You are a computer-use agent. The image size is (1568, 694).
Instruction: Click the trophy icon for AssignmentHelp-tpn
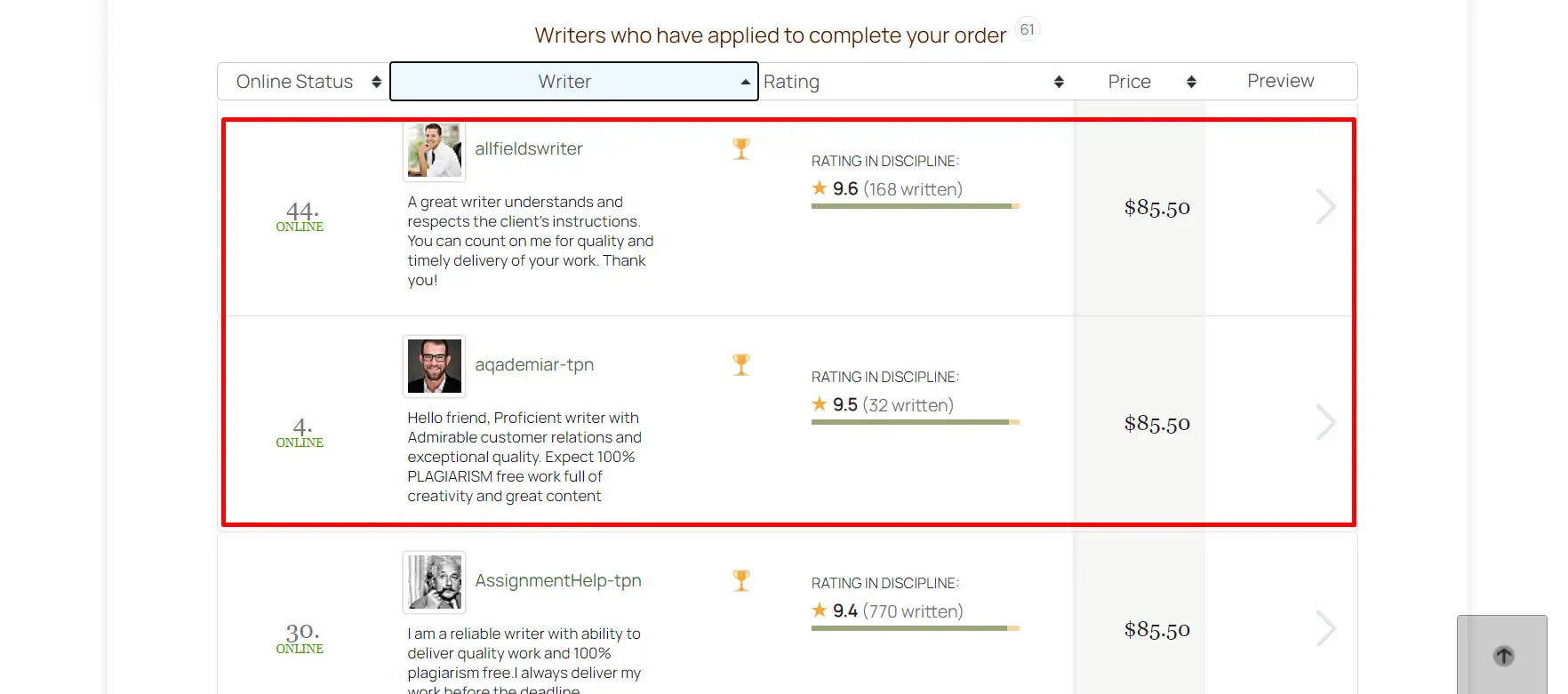click(740, 579)
